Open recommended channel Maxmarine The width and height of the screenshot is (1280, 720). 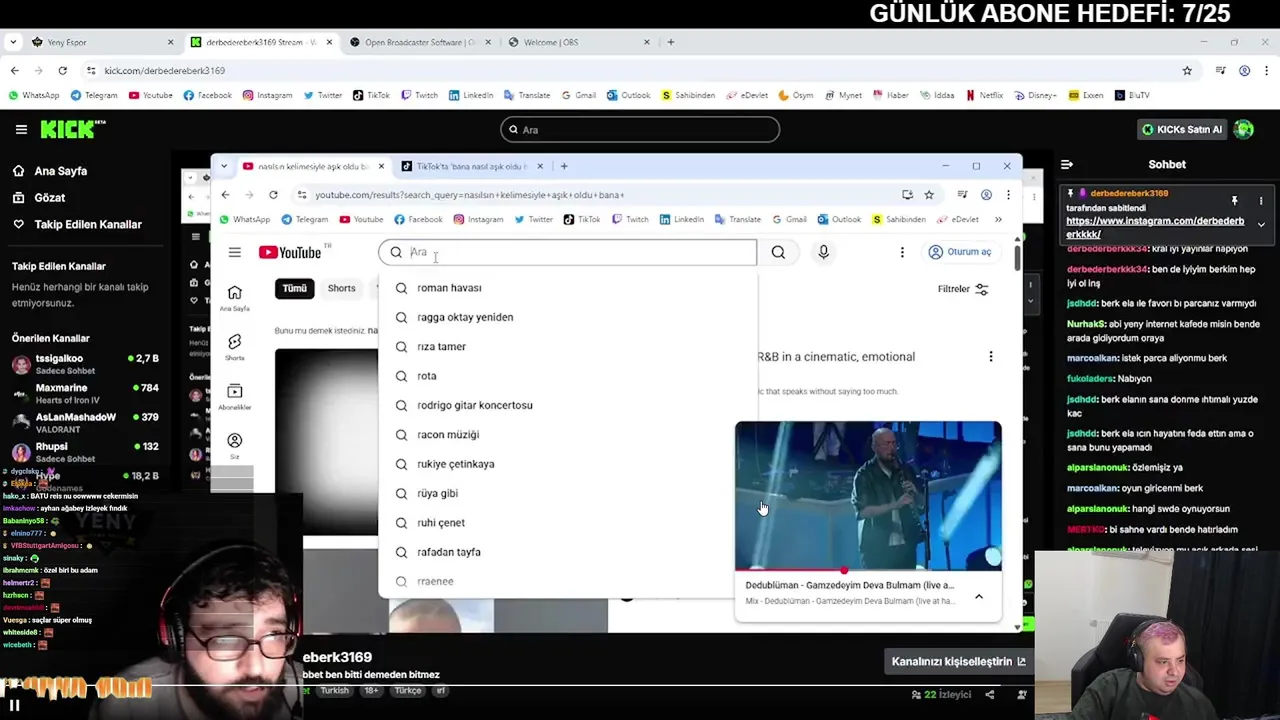[85, 393]
